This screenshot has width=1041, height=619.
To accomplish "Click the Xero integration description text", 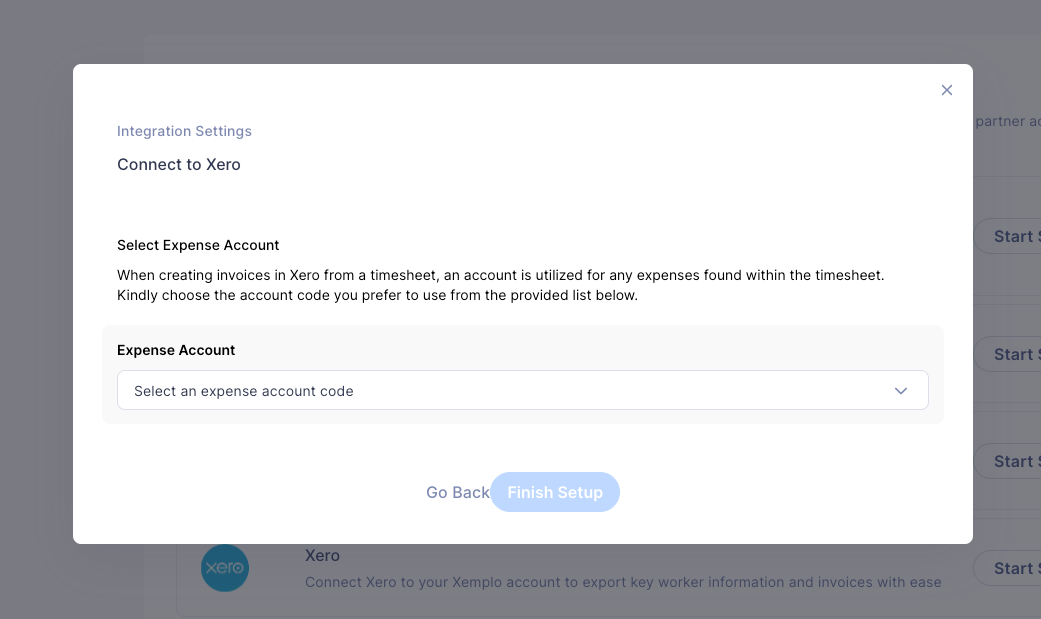I will click(x=623, y=582).
